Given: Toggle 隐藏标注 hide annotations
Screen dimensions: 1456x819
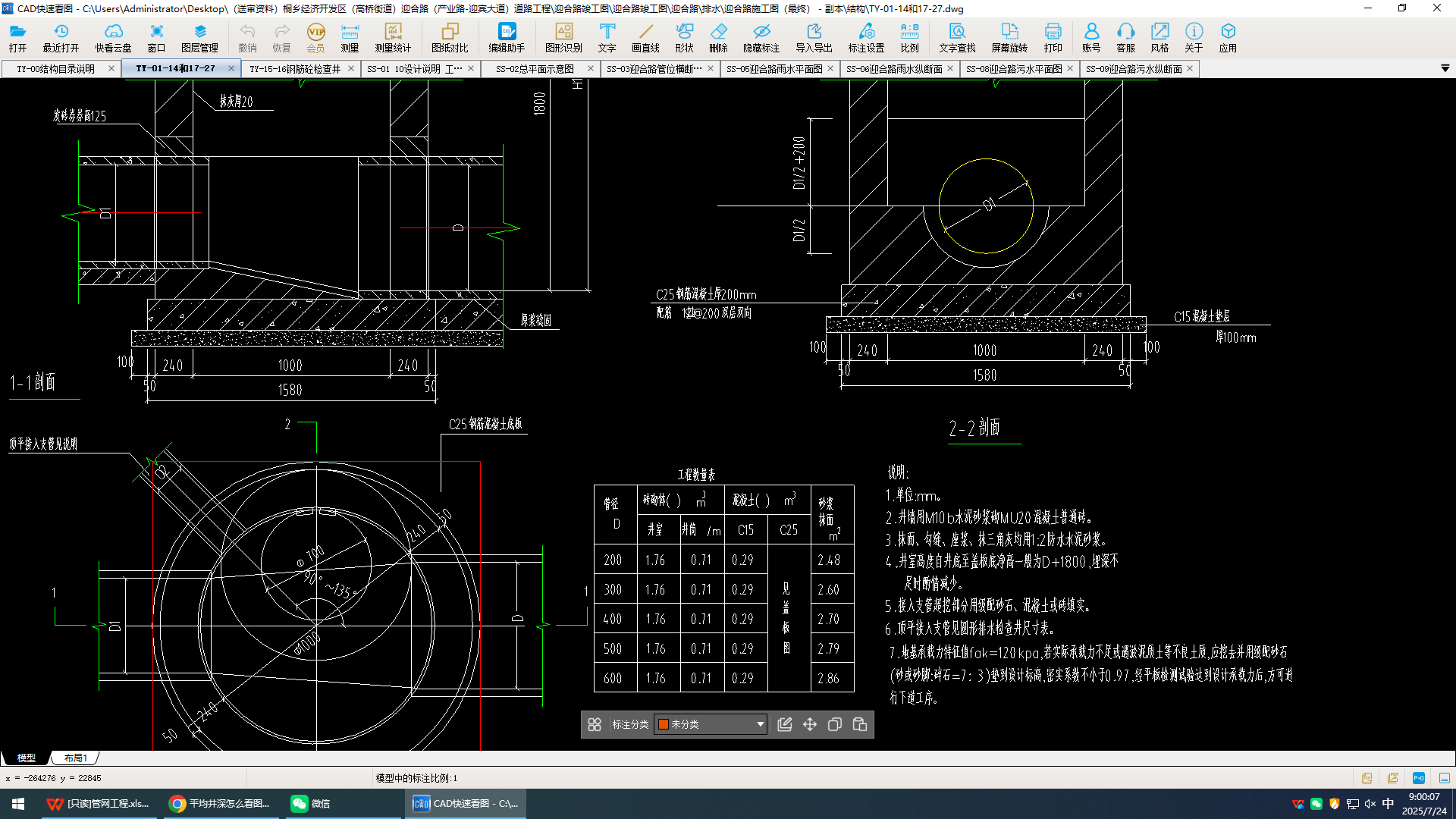Looking at the screenshot, I should click(761, 38).
